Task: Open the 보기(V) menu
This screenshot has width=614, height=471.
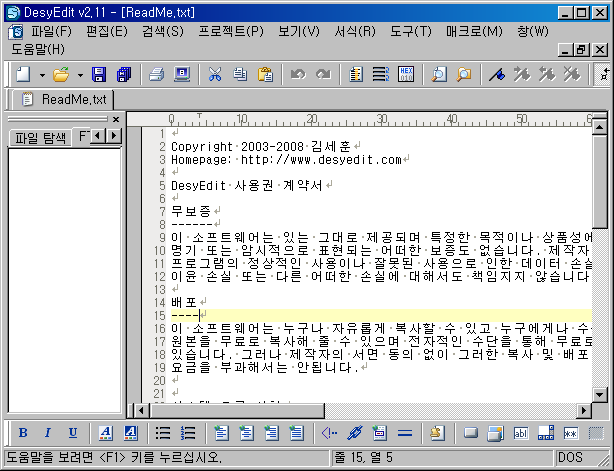Action: 299,31
